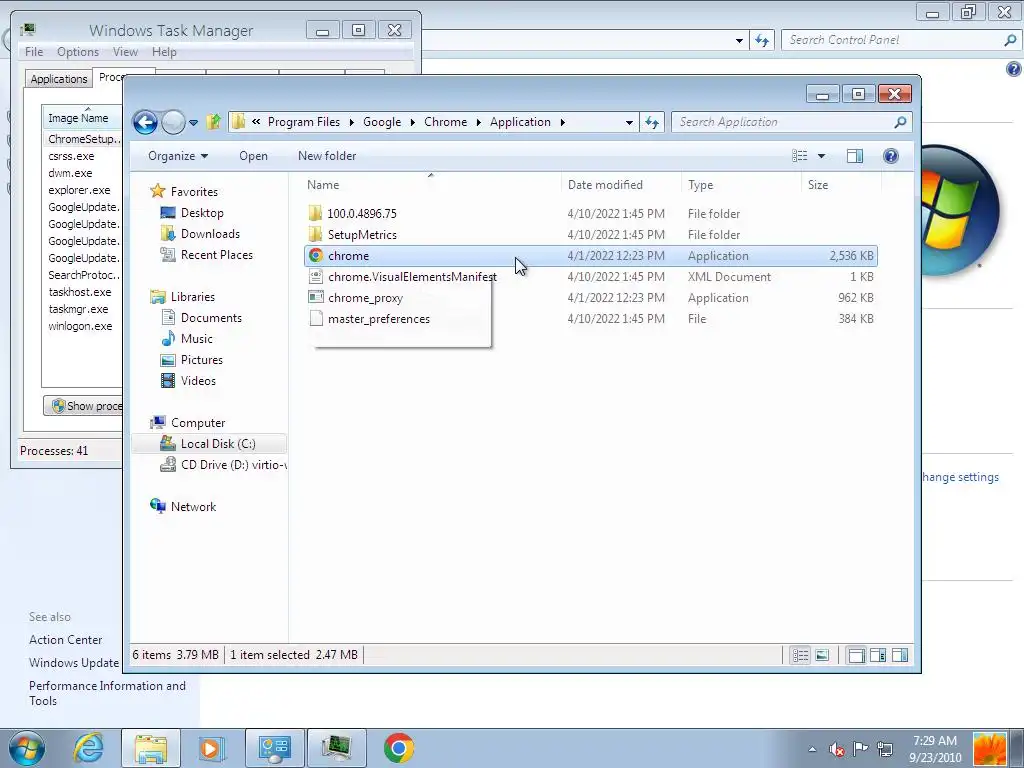Open Action Center link in Control Panel
The width and height of the screenshot is (1024, 768).
point(65,640)
